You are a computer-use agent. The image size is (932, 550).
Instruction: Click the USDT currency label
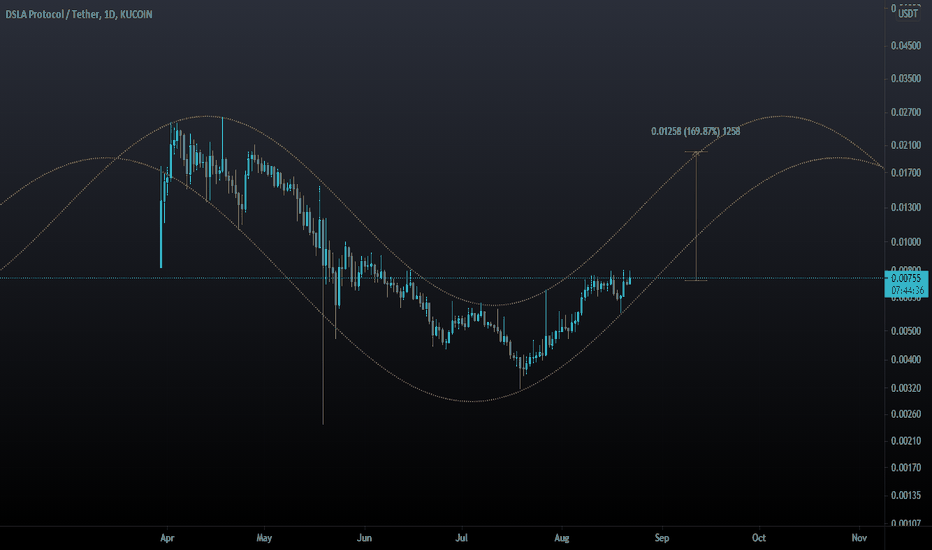(x=908, y=14)
